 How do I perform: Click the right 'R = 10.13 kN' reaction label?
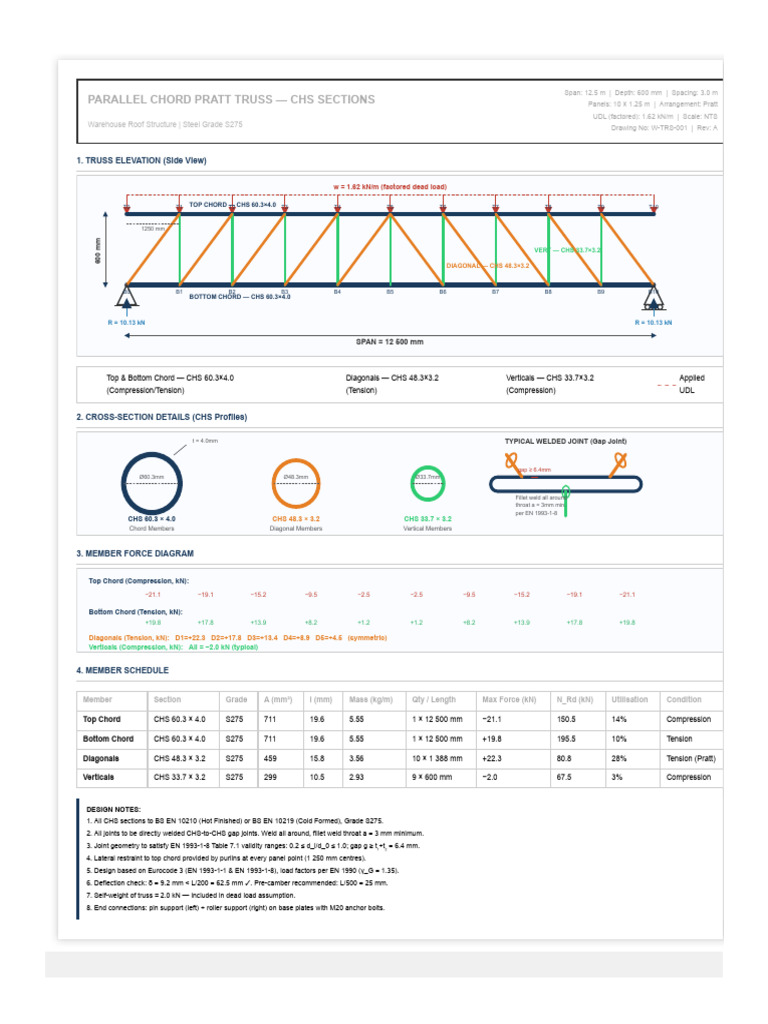point(653,323)
